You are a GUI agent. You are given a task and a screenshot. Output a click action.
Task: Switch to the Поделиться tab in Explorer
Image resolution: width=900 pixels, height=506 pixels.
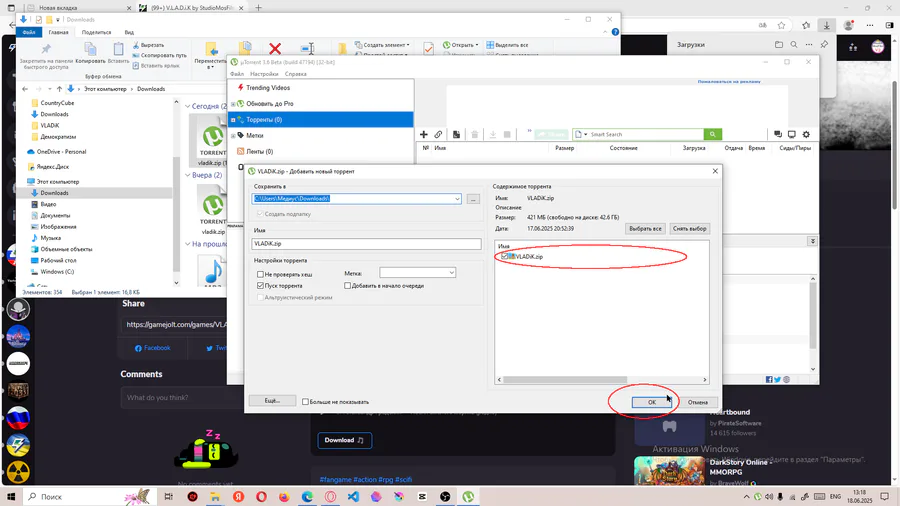(96, 32)
